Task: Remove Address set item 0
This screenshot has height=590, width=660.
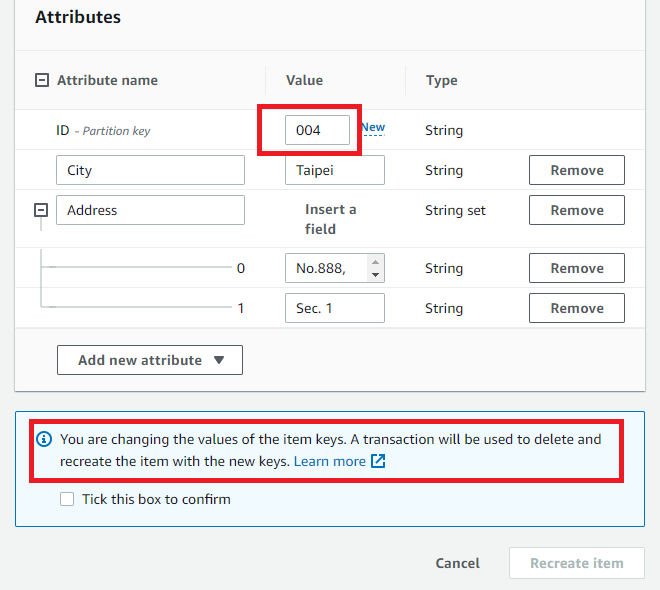Action: coord(577,268)
